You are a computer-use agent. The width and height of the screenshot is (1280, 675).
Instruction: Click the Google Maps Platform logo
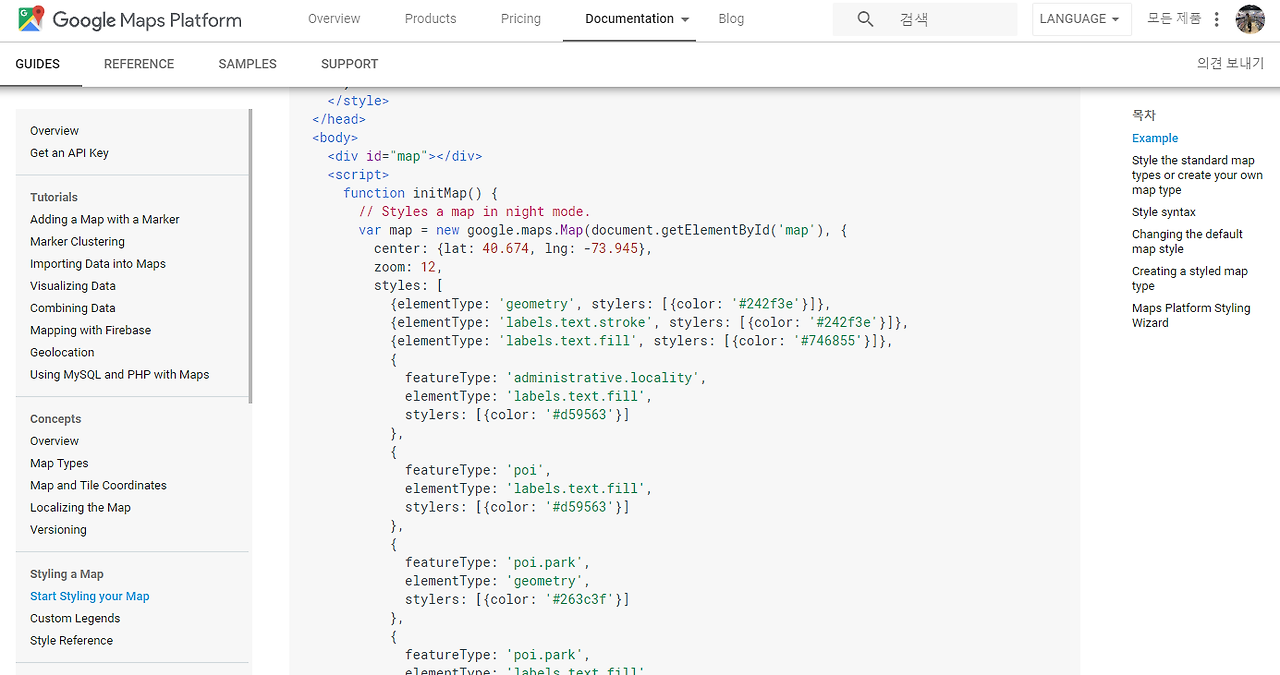pos(130,19)
